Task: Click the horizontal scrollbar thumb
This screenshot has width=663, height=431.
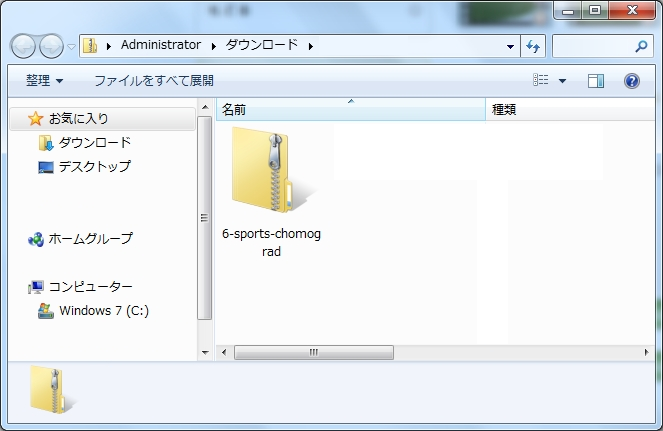Action: pyautogui.click(x=313, y=352)
